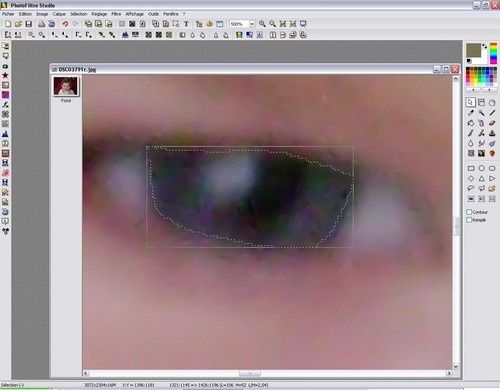The image size is (500, 390).
Task: Select the eraser tool
Action: click(492, 123)
